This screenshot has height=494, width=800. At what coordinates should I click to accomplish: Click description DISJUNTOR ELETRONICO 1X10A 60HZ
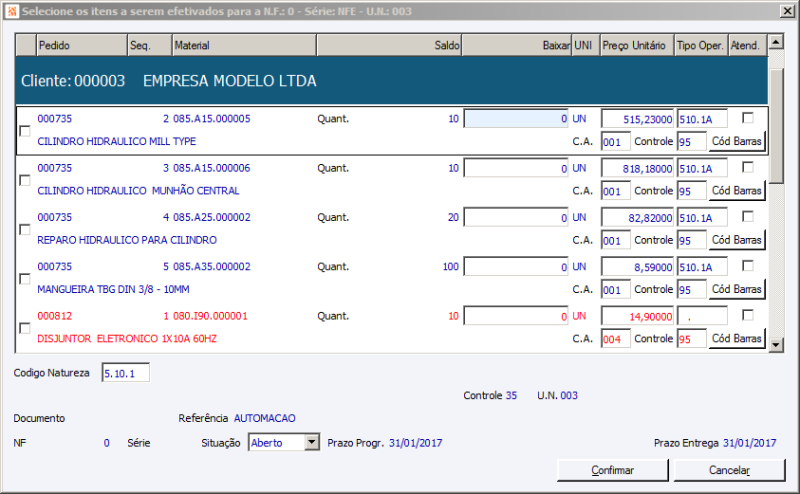(x=127, y=338)
